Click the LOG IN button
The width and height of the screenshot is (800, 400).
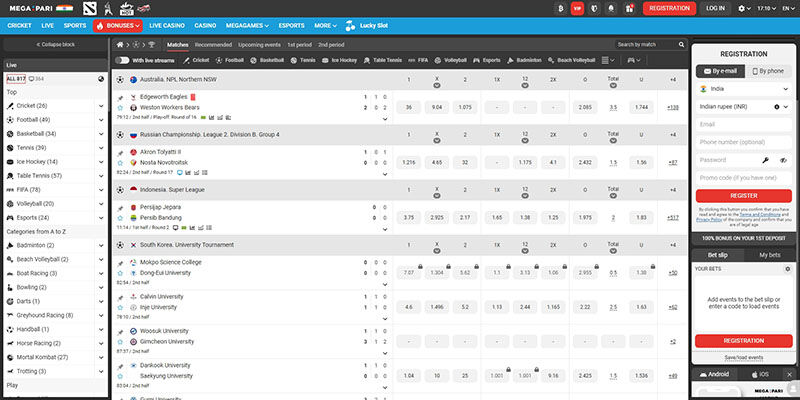pyautogui.click(x=715, y=8)
